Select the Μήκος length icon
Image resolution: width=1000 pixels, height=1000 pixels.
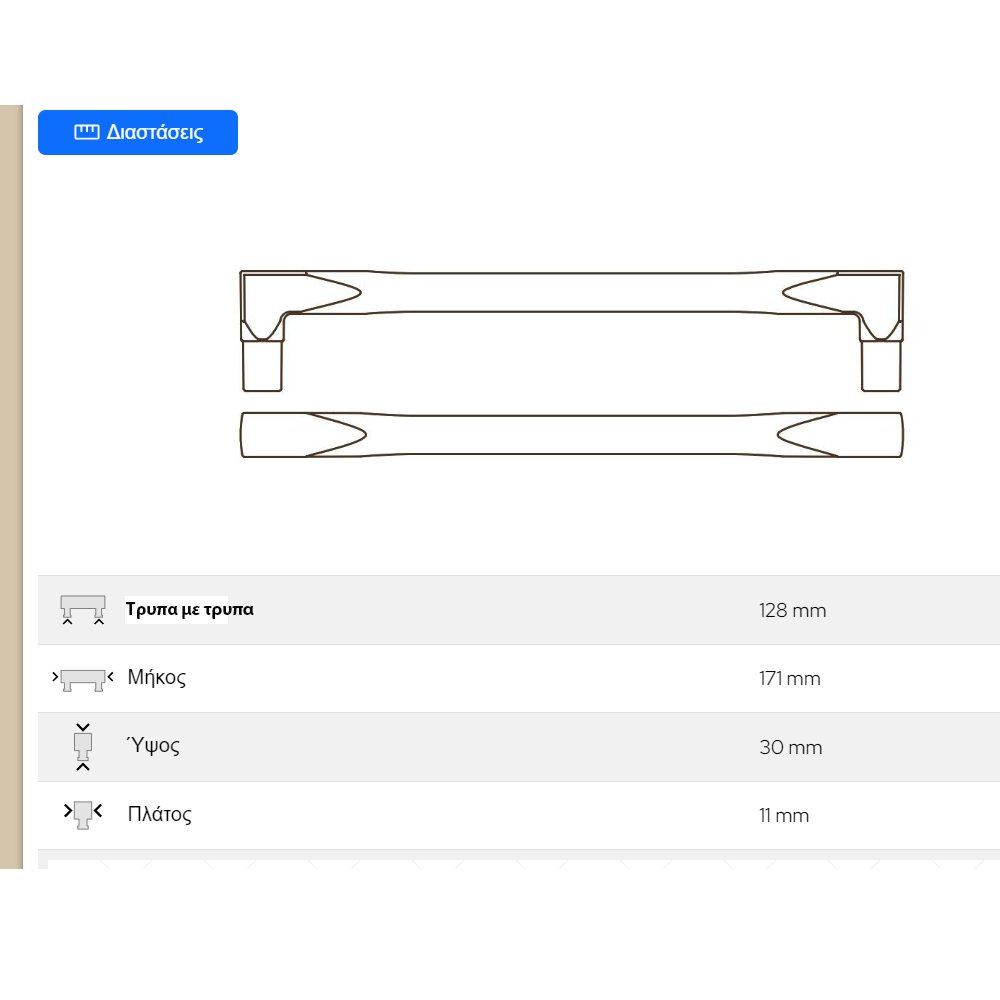[x=83, y=679]
